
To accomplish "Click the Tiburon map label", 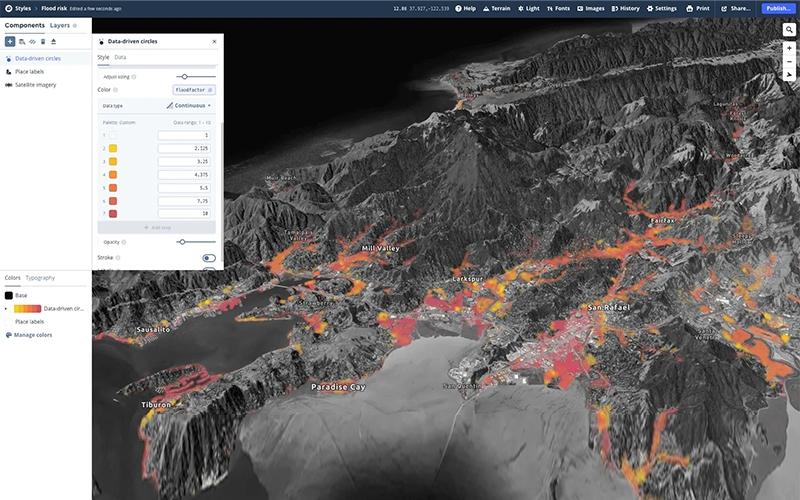I will click(x=156, y=405).
